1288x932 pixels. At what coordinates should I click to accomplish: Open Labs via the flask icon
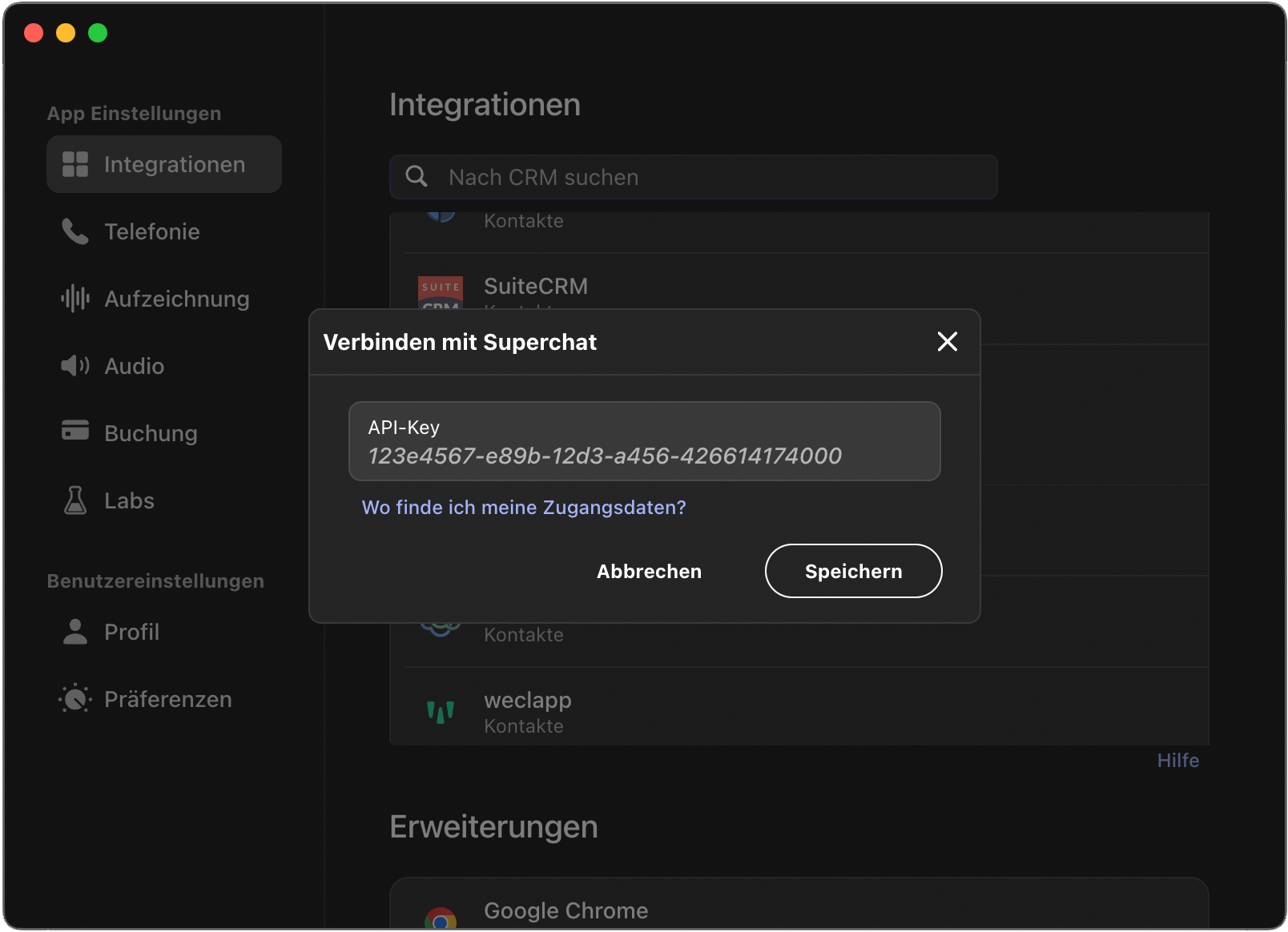(74, 500)
